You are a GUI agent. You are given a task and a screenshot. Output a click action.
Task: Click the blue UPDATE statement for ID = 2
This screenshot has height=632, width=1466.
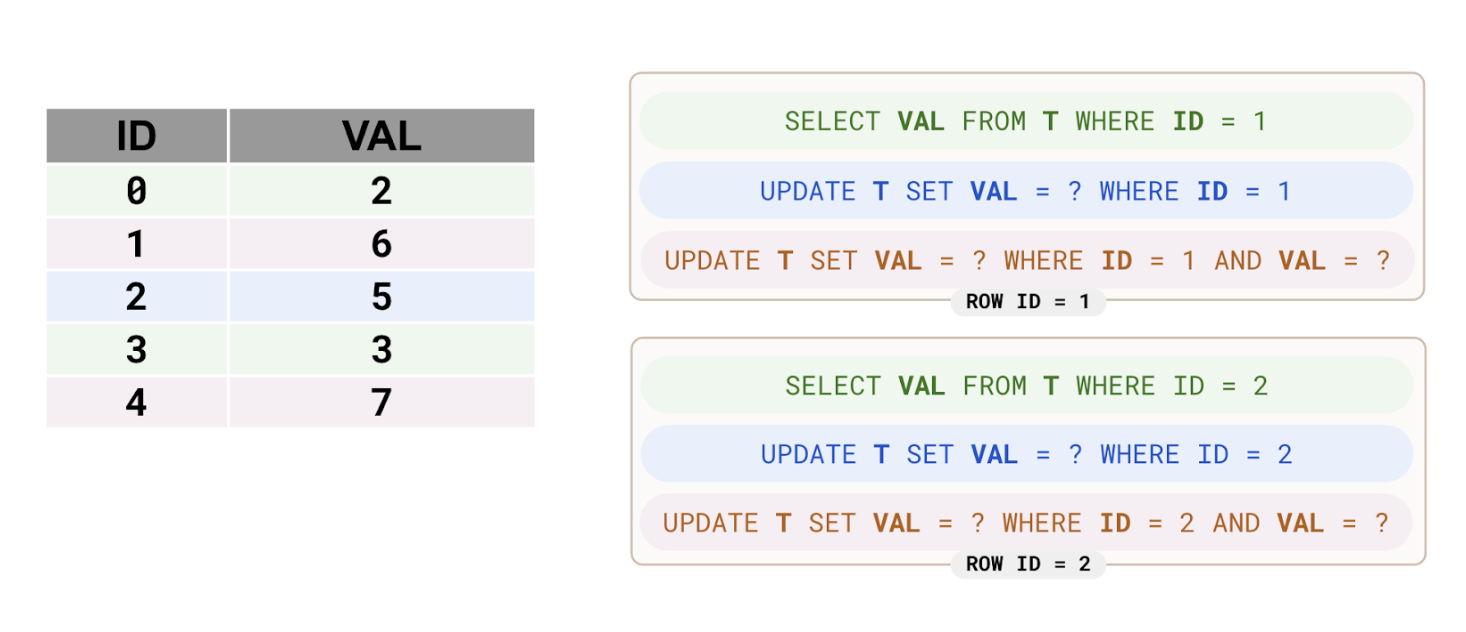(x=1026, y=455)
